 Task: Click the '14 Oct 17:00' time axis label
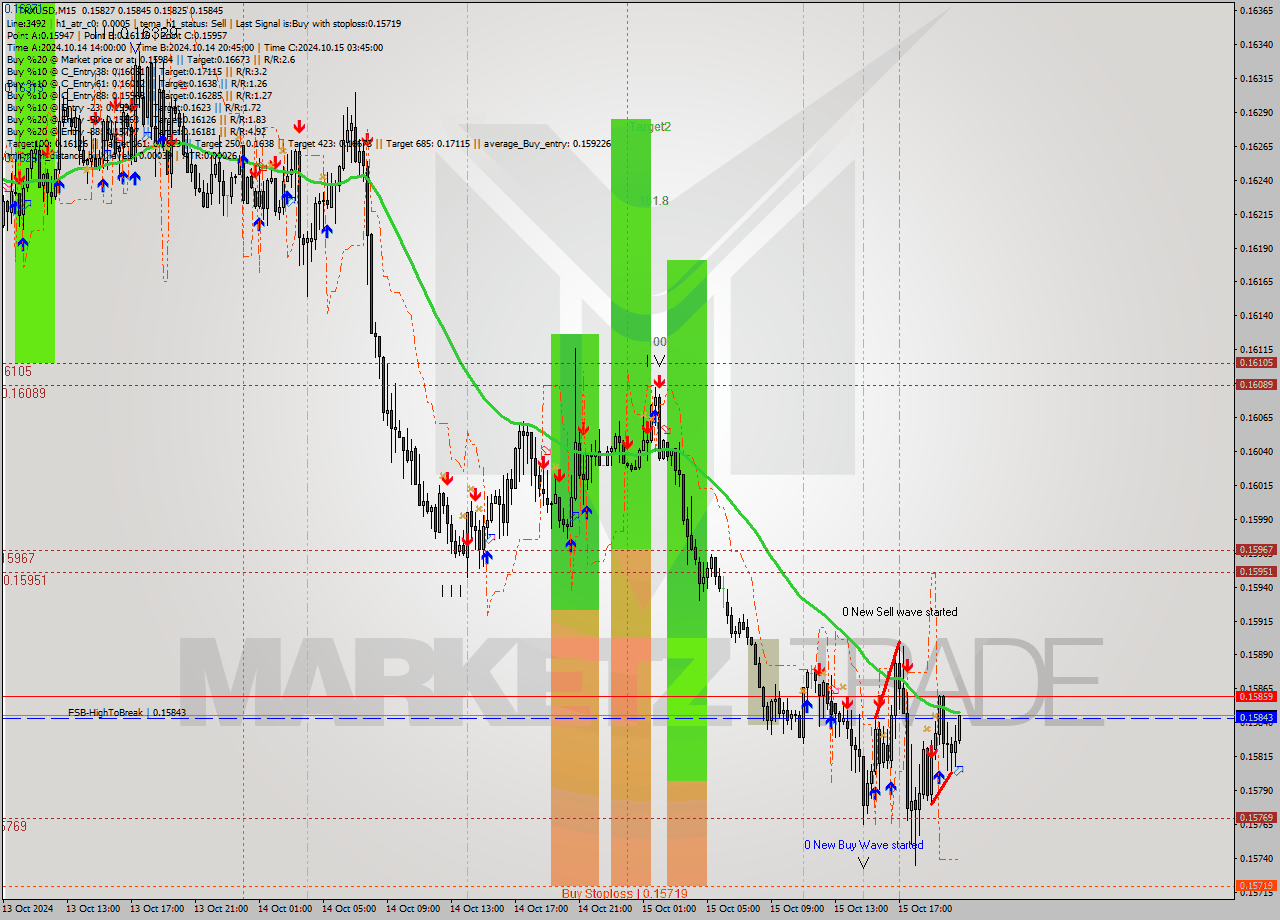coord(541,909)
